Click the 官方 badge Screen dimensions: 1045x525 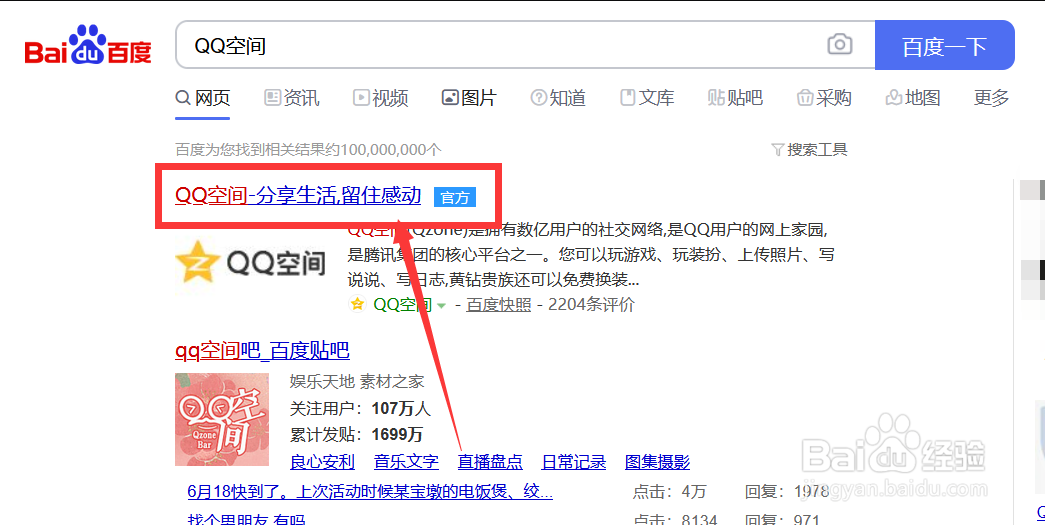tap(455, 197)
